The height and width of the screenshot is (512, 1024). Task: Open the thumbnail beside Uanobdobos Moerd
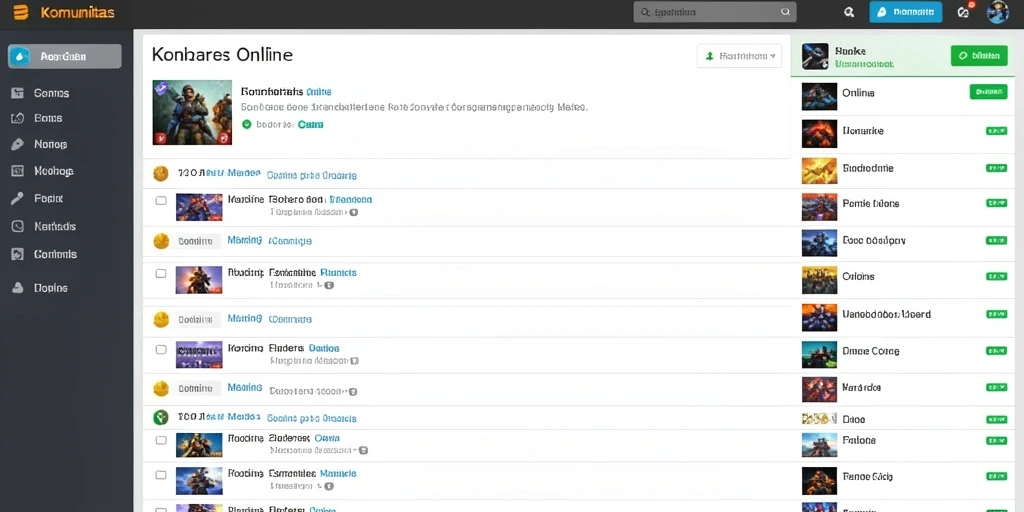[819, 317]
